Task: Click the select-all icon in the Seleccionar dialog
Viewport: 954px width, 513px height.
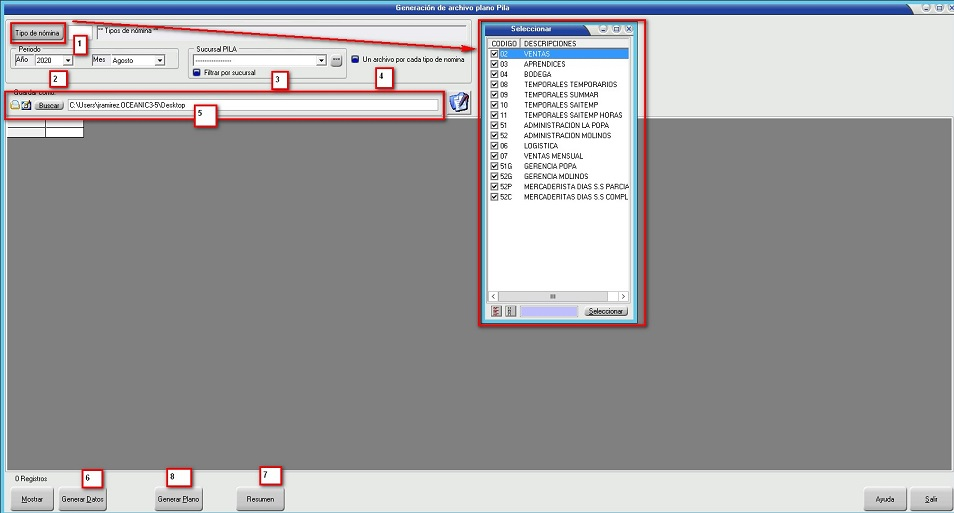Action: pyautogui.click(x=496, y=311)
